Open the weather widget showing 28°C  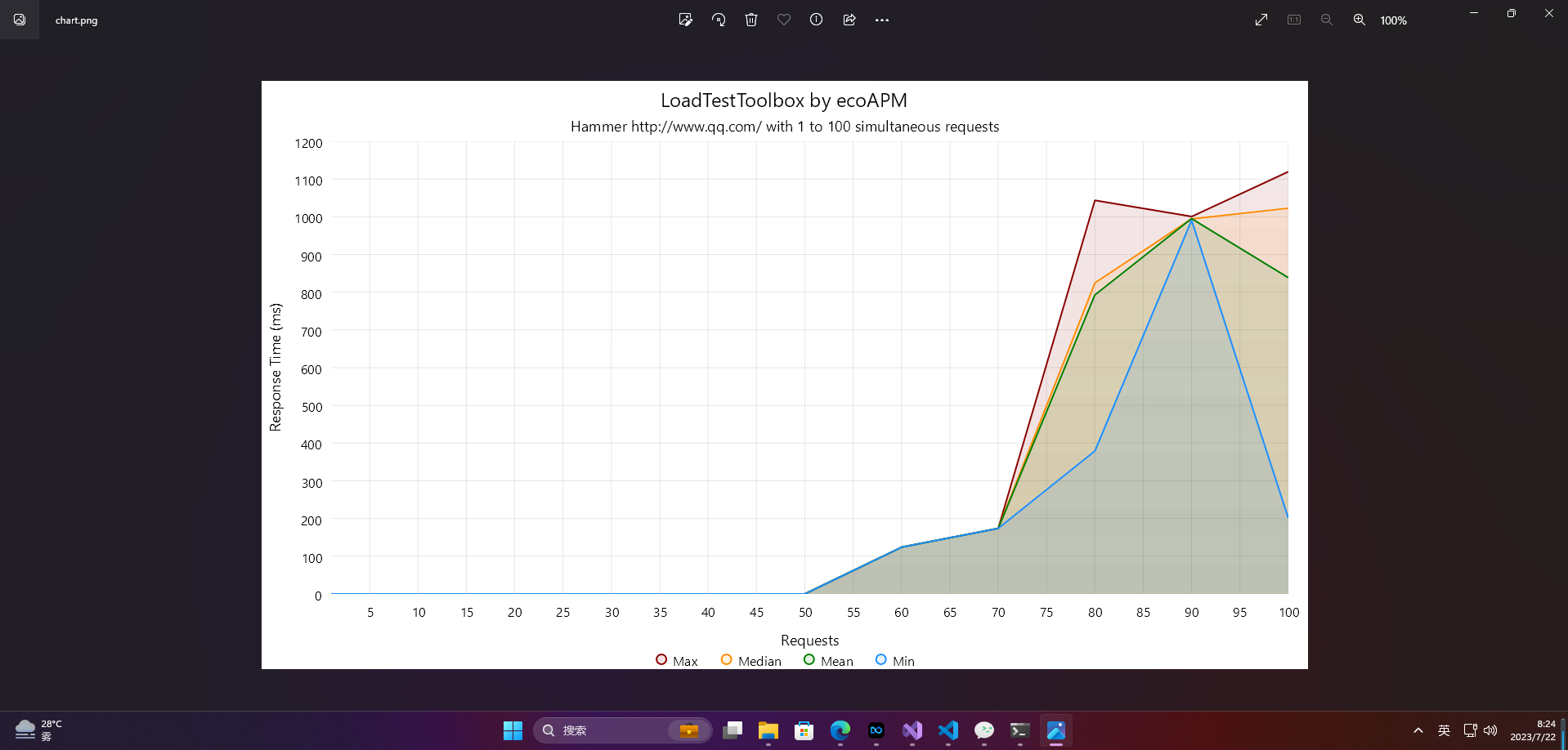[x=39, y=730]
